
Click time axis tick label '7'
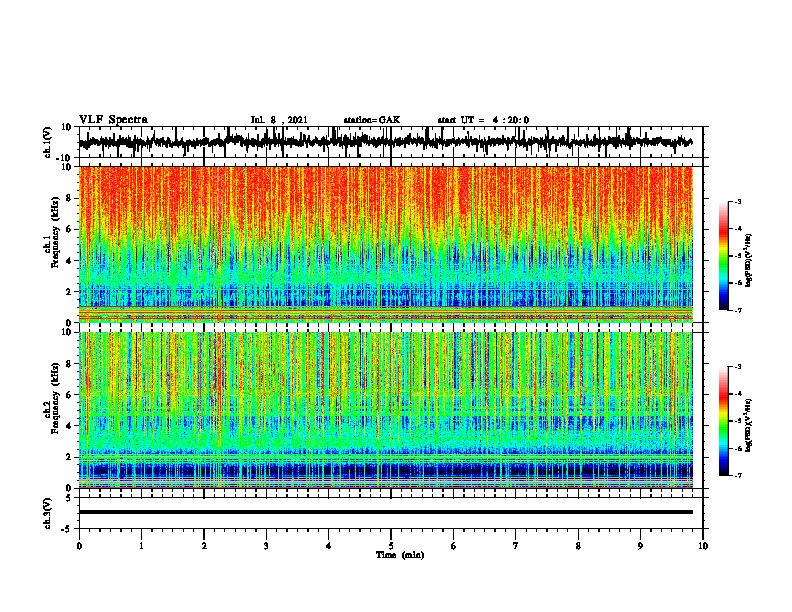(x=516, y=546)
